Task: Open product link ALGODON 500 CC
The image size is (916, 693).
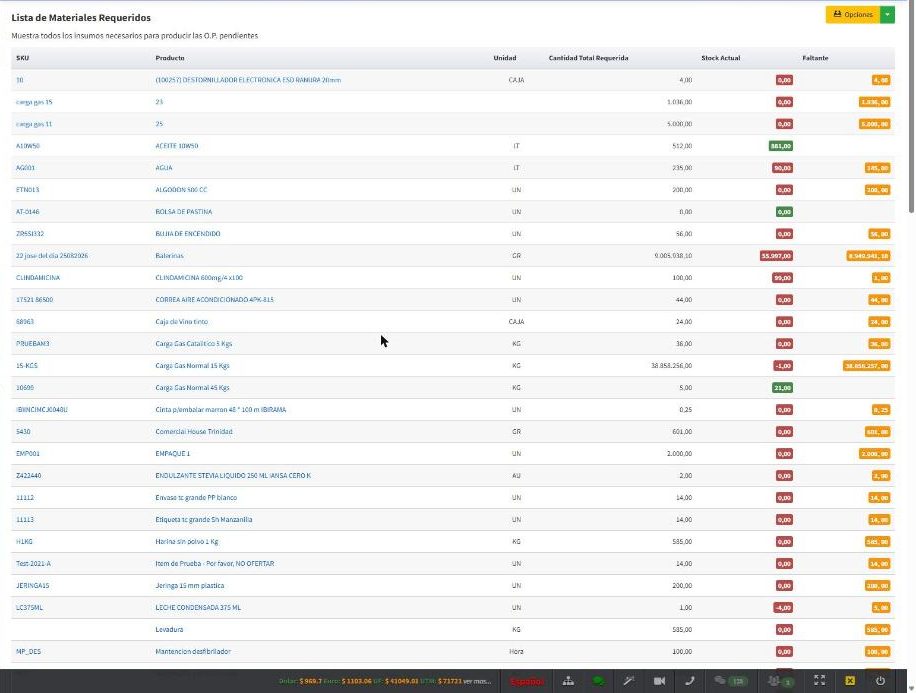Action: 181,190
